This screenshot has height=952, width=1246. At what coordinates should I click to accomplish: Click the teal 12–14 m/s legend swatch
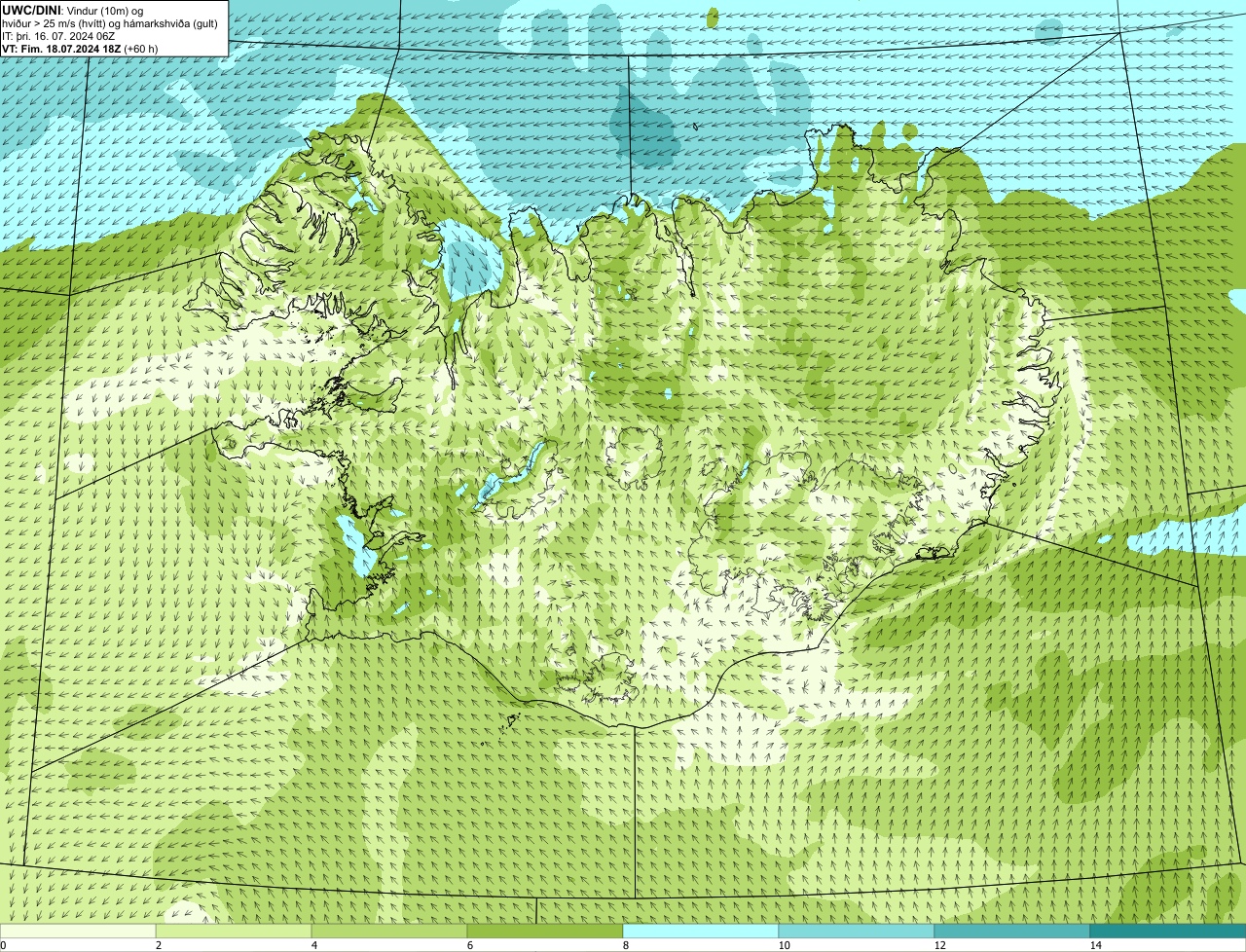(x=1012, y=931)
